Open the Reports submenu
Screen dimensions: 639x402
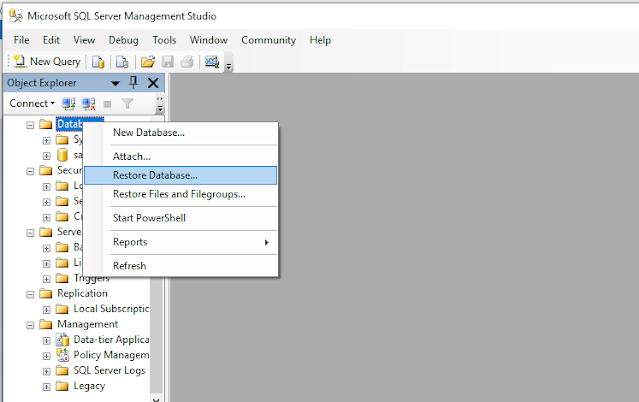(x=181, y=242)
